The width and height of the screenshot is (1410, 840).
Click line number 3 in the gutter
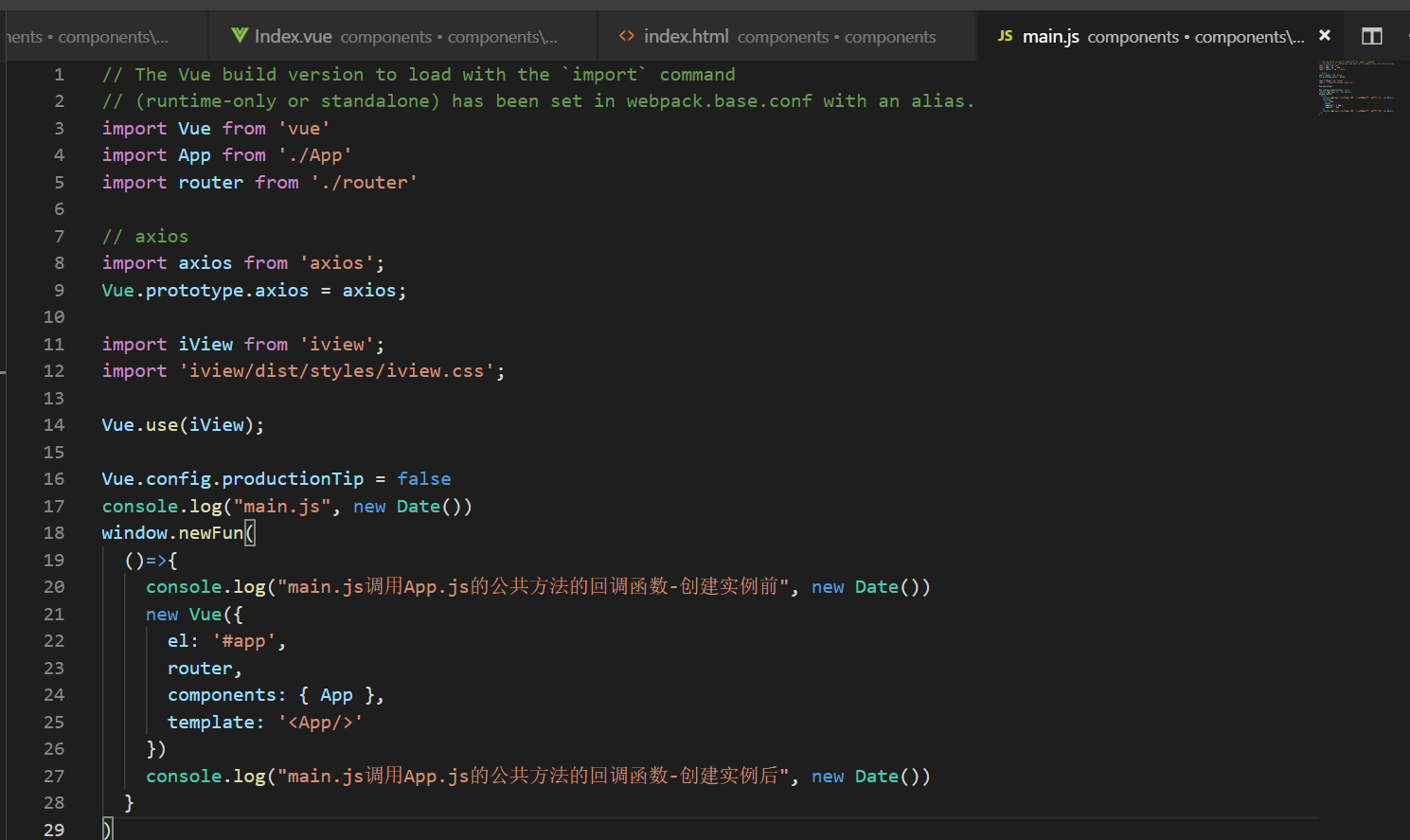point(59,127)
